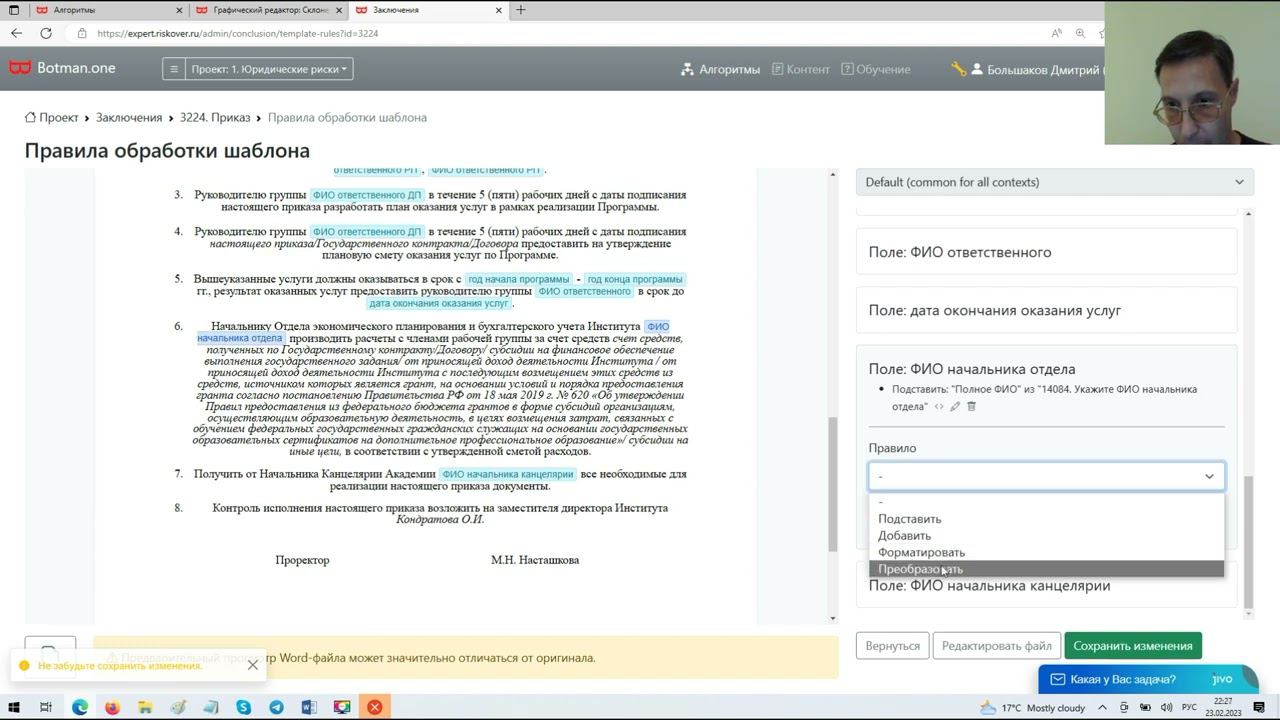Go to Заключения in the breadcrumb
Screen dimensions: 1280x720
[x=129, y=117]
